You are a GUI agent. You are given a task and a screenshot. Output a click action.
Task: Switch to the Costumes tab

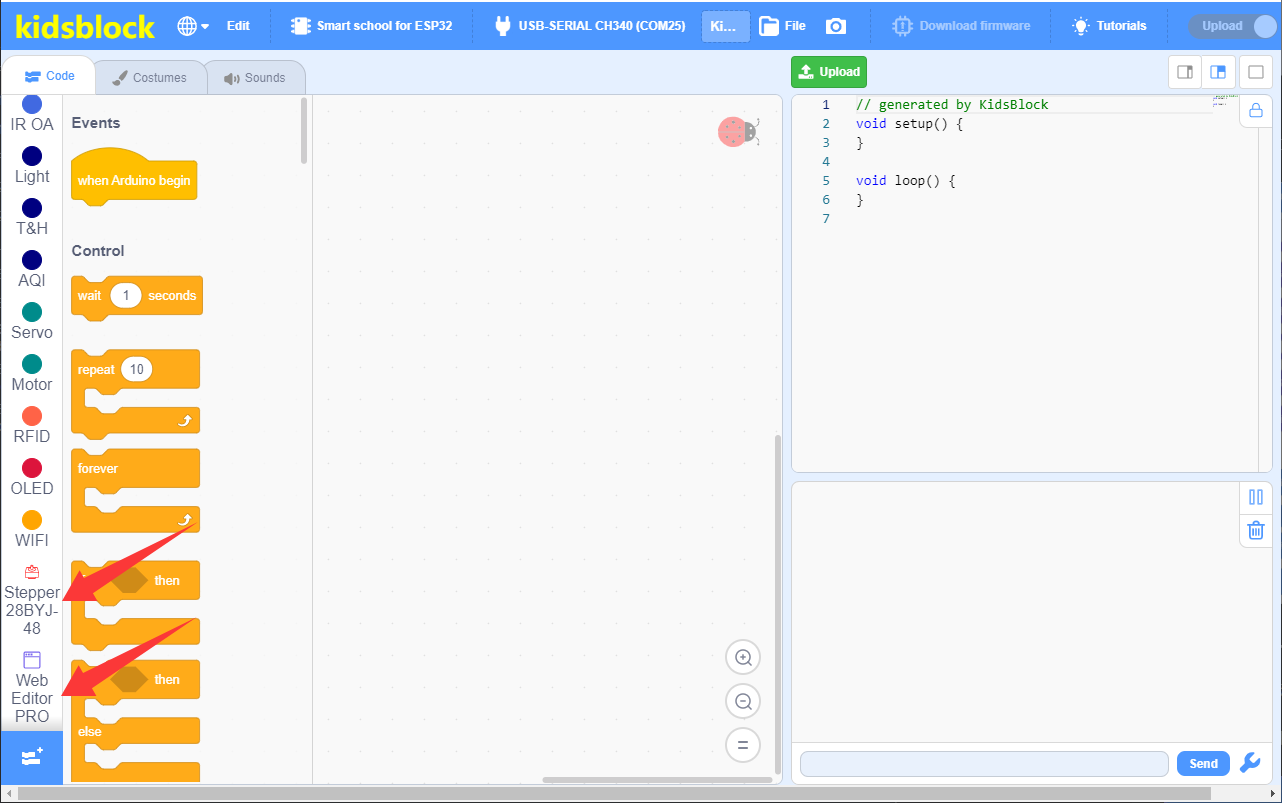coord(150,78)
